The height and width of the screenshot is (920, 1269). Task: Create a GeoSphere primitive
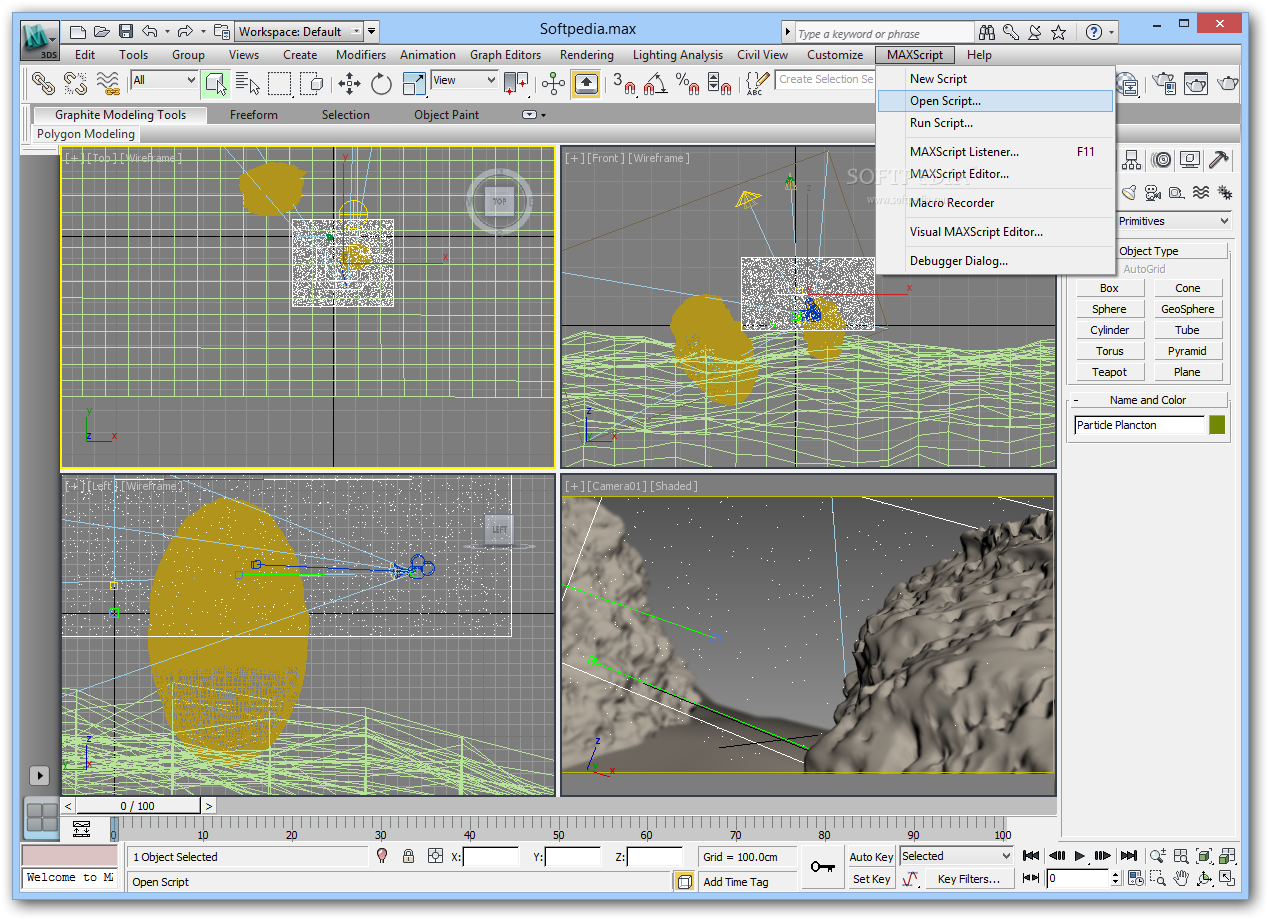pyautogui.click(x=1187, y=309)
